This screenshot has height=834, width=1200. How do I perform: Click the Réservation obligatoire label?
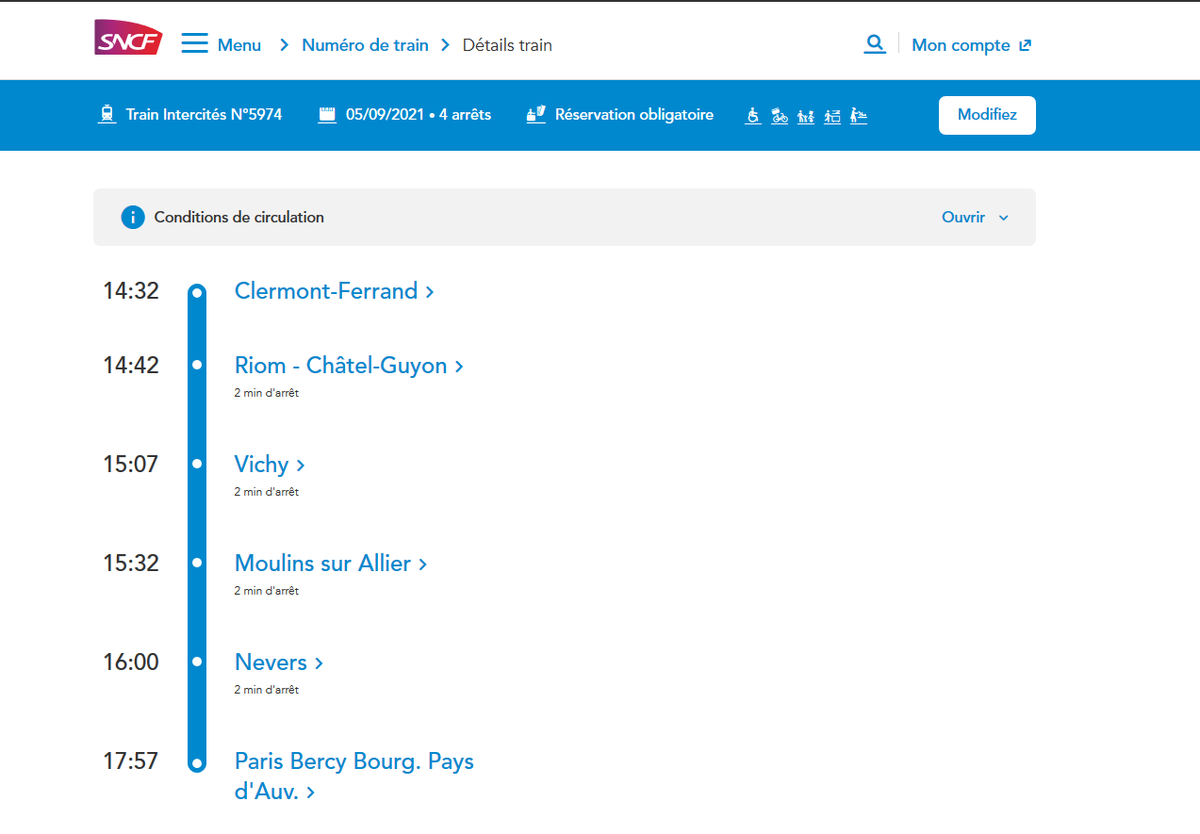coord(634,115)
